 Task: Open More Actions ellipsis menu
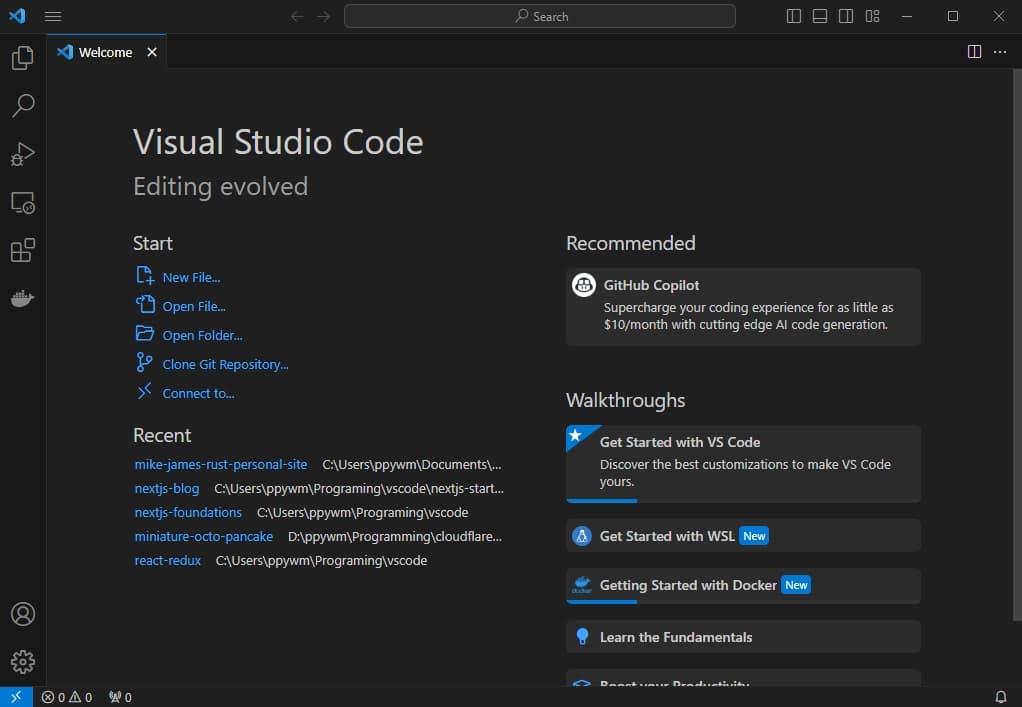click(x=1000, y=51)
